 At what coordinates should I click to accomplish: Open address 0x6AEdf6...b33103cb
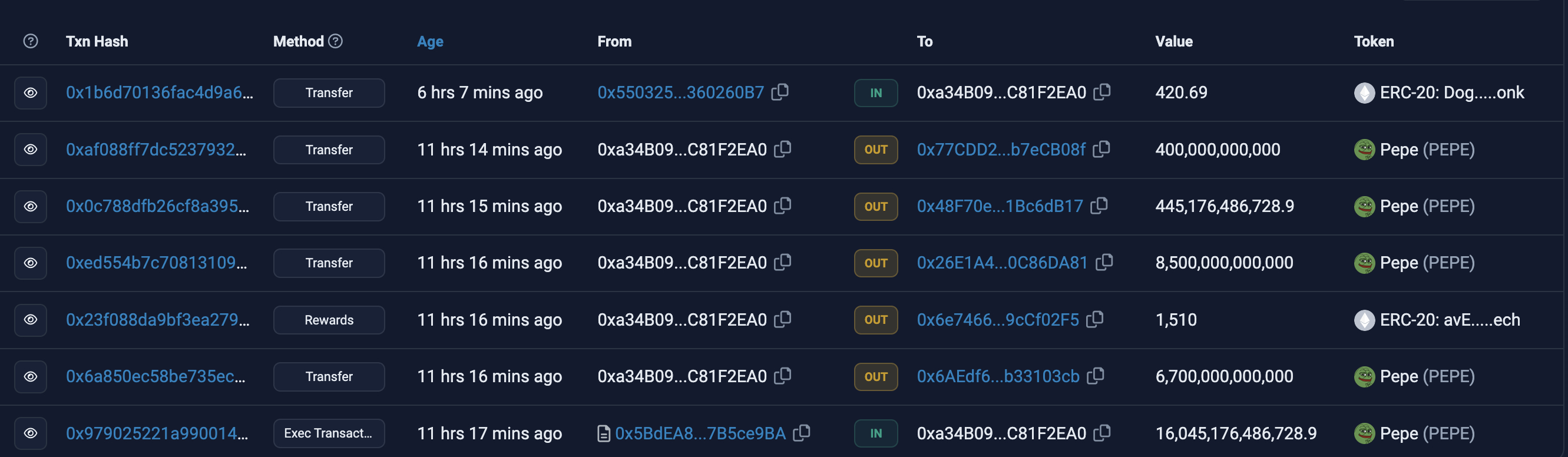(998, 376)
